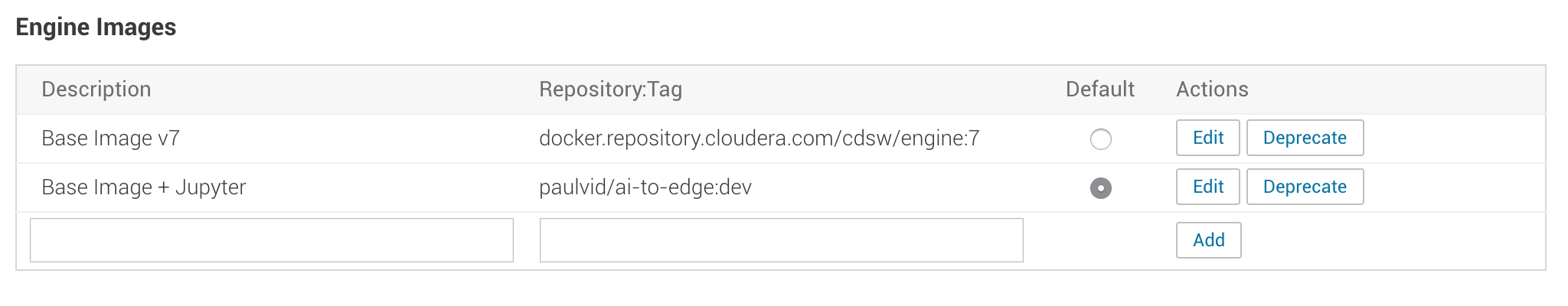Image resolution: width=1568 pixels, height=306 pixels.
Task: Click the Description column header
Action: click(x=96, y=90)
